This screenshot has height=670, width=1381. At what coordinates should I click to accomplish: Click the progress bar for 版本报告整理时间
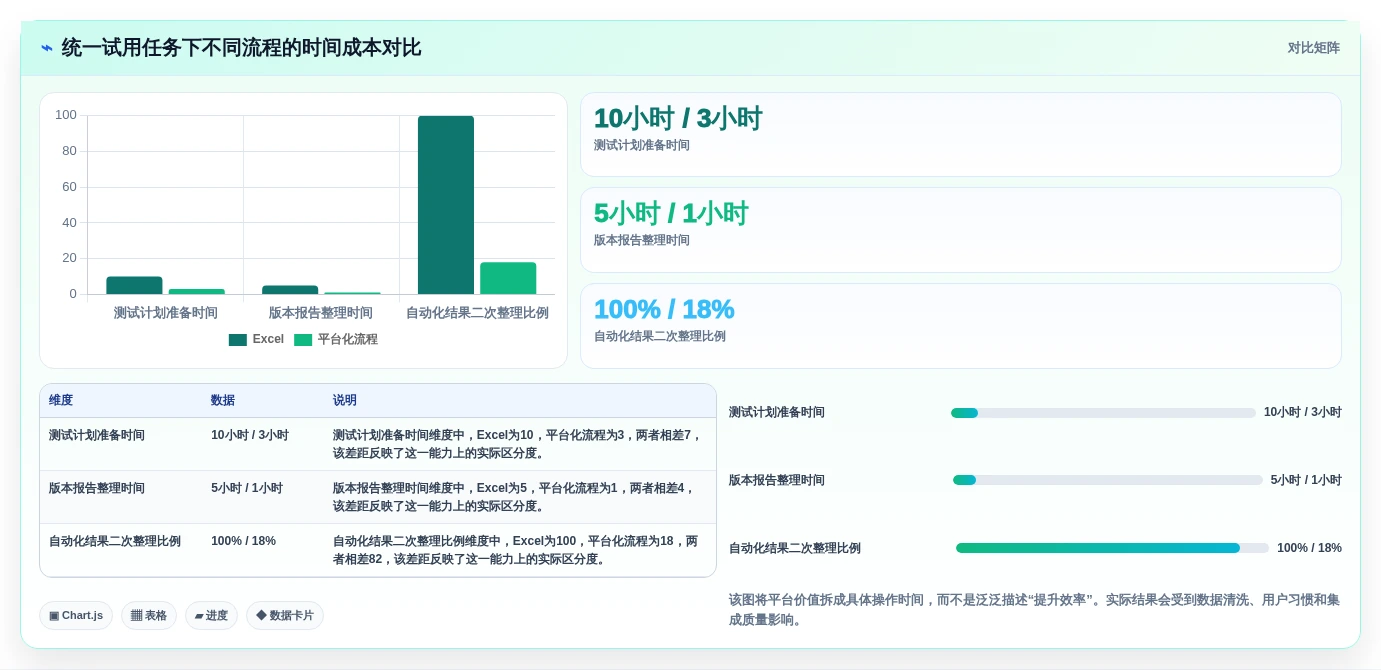coord(1108,480)
